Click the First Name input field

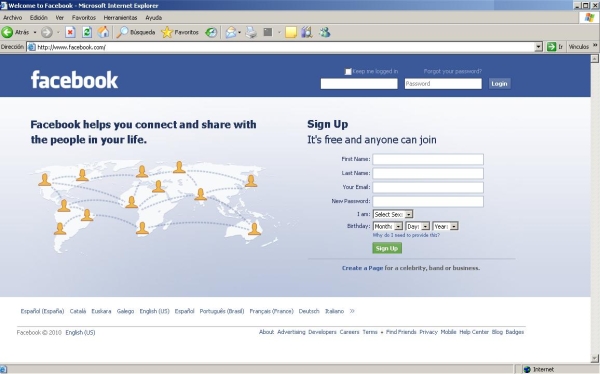tap(428, 159)
